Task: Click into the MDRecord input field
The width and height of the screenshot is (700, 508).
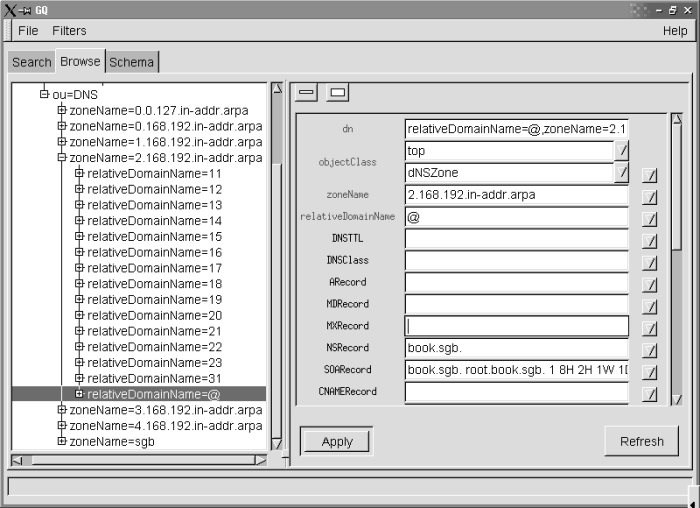Action: point(516,304)
